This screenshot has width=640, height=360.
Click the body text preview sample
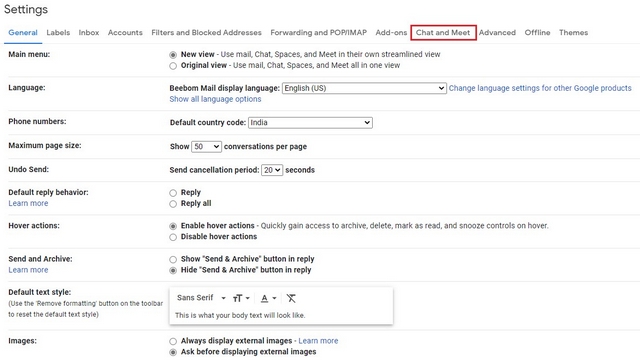click(240, 316)
